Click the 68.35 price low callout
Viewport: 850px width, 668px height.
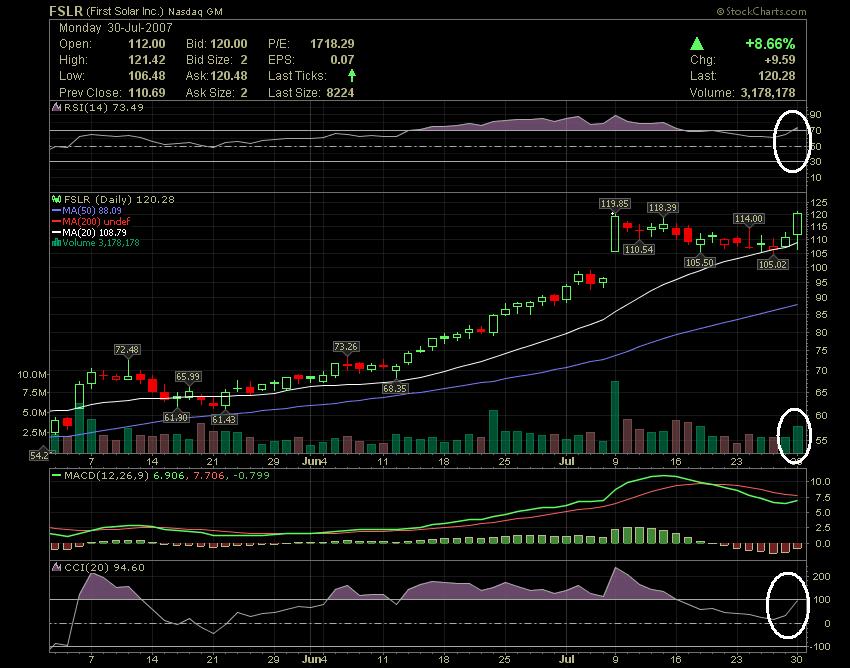point(394,388)
